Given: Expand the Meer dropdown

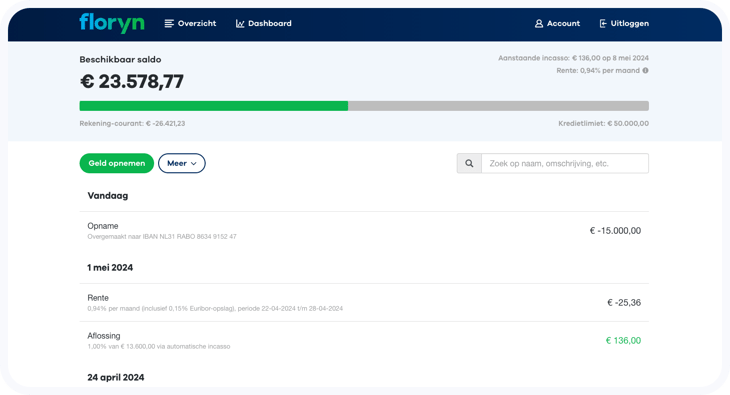Looking at the screenshot, I should click(182, 163).
